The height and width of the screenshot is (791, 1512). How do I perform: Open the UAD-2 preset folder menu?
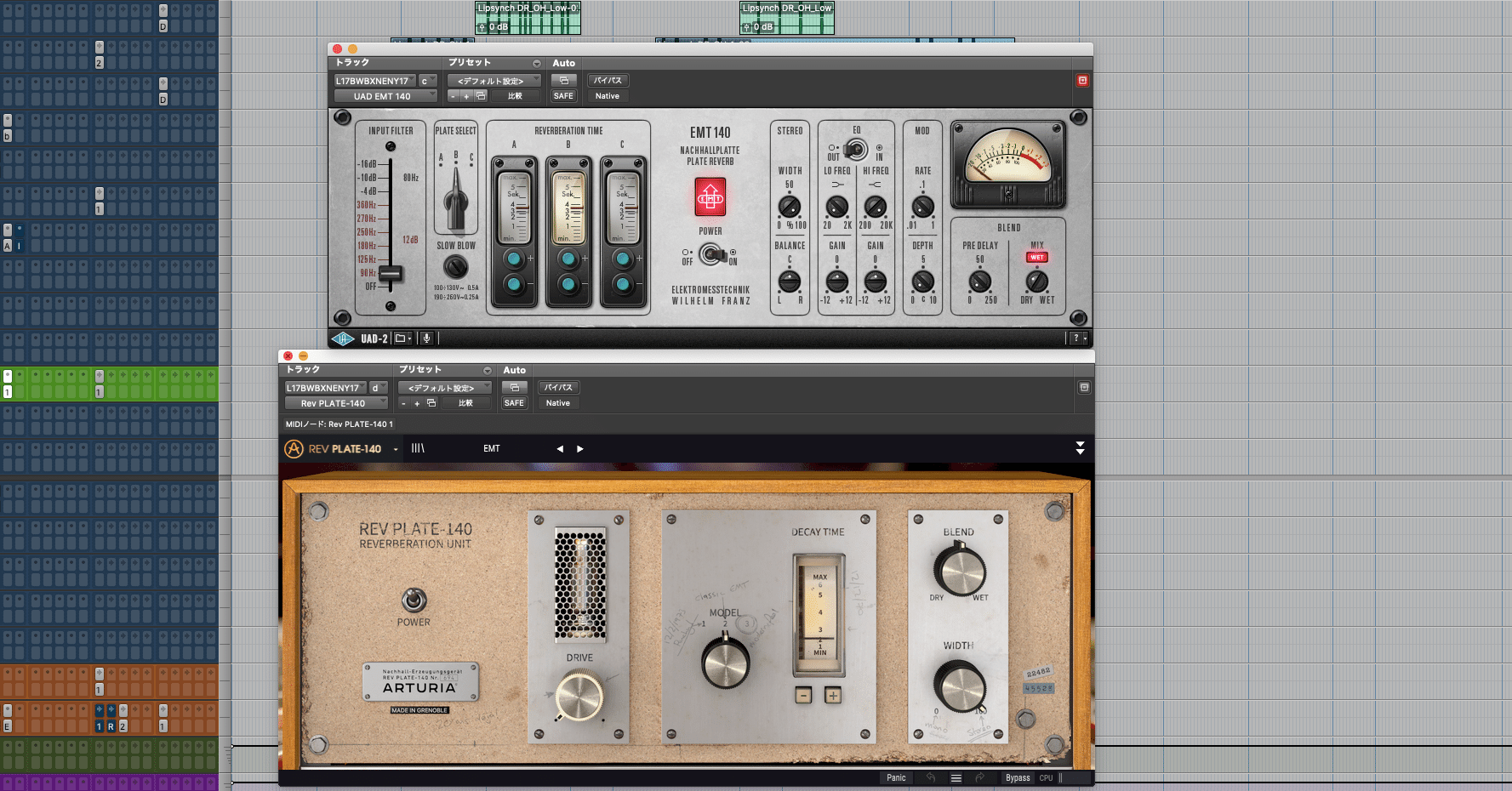click(402, 339)
